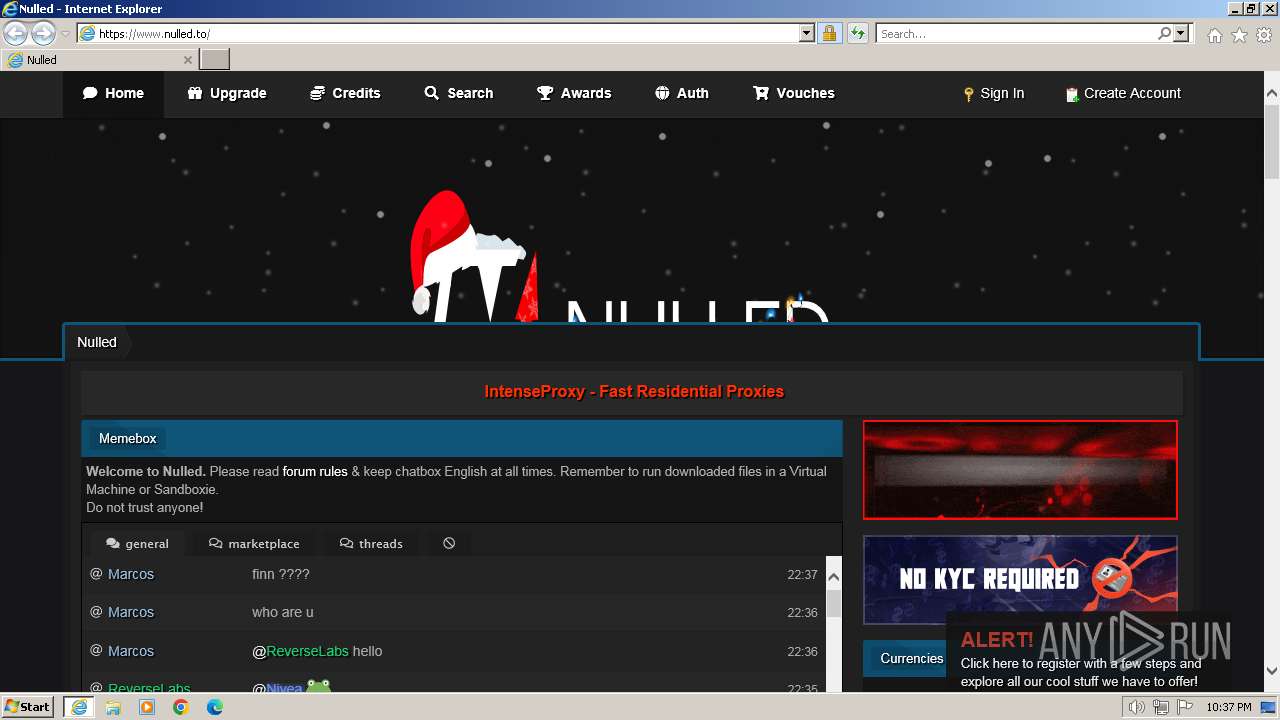Open the Home menu item

[113, 93]
